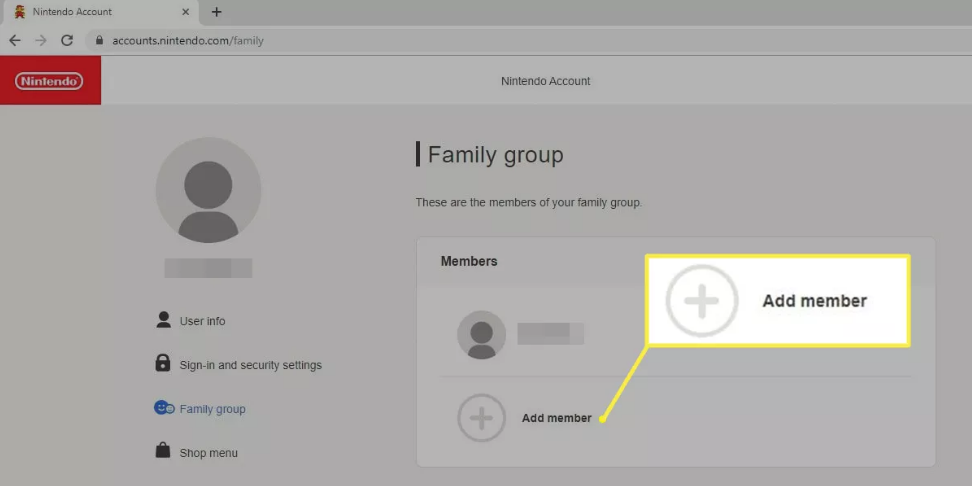
Task: Click the large profile avatar picture
Action: tap(208, 190)
